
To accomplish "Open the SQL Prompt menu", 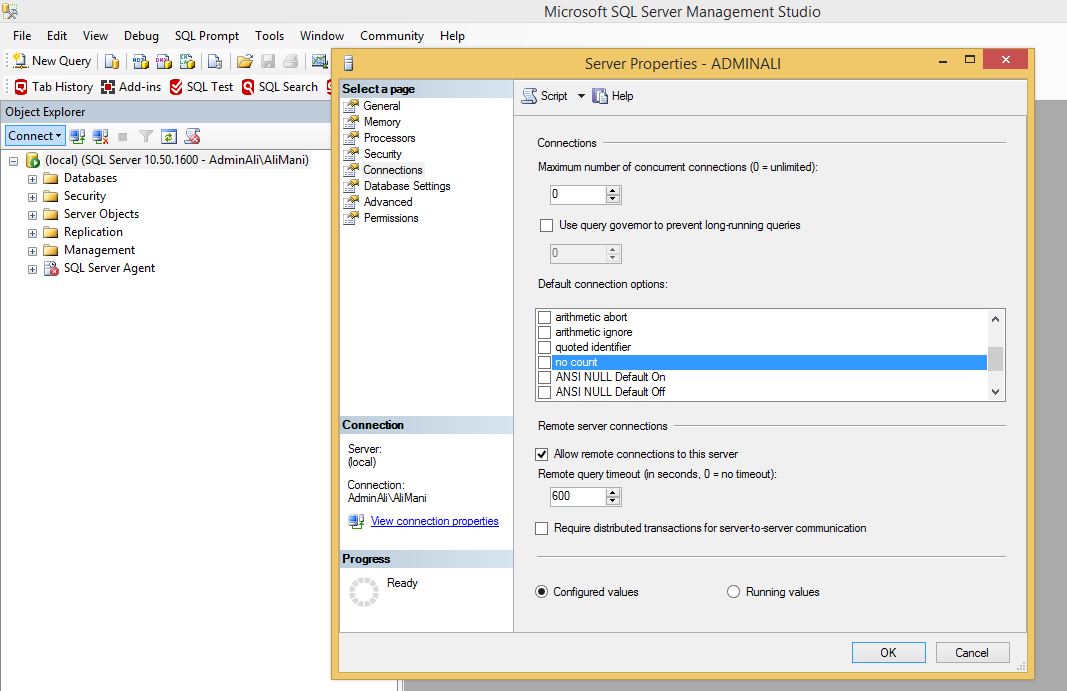I will [x=207, y=35].
